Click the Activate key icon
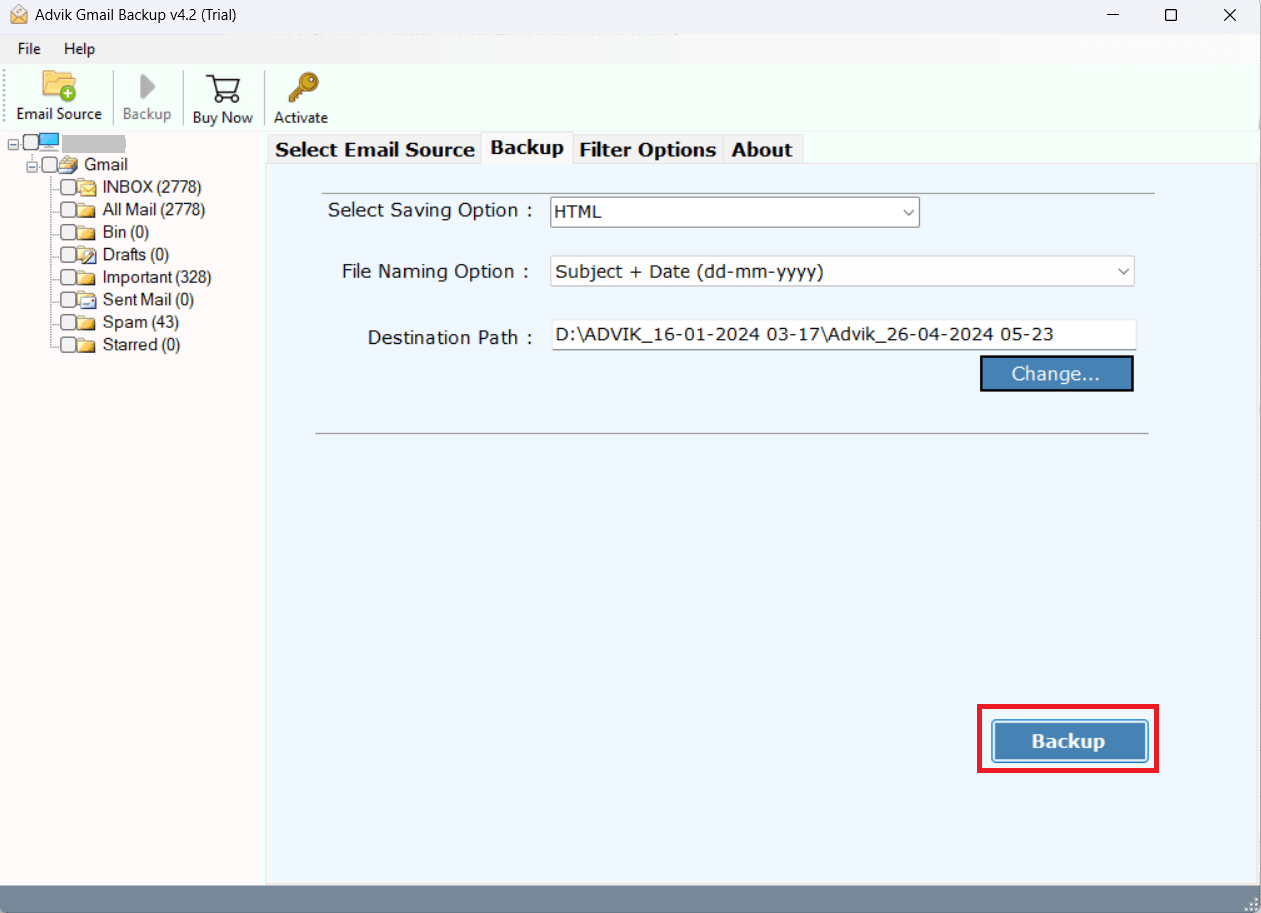 point(301,88)
